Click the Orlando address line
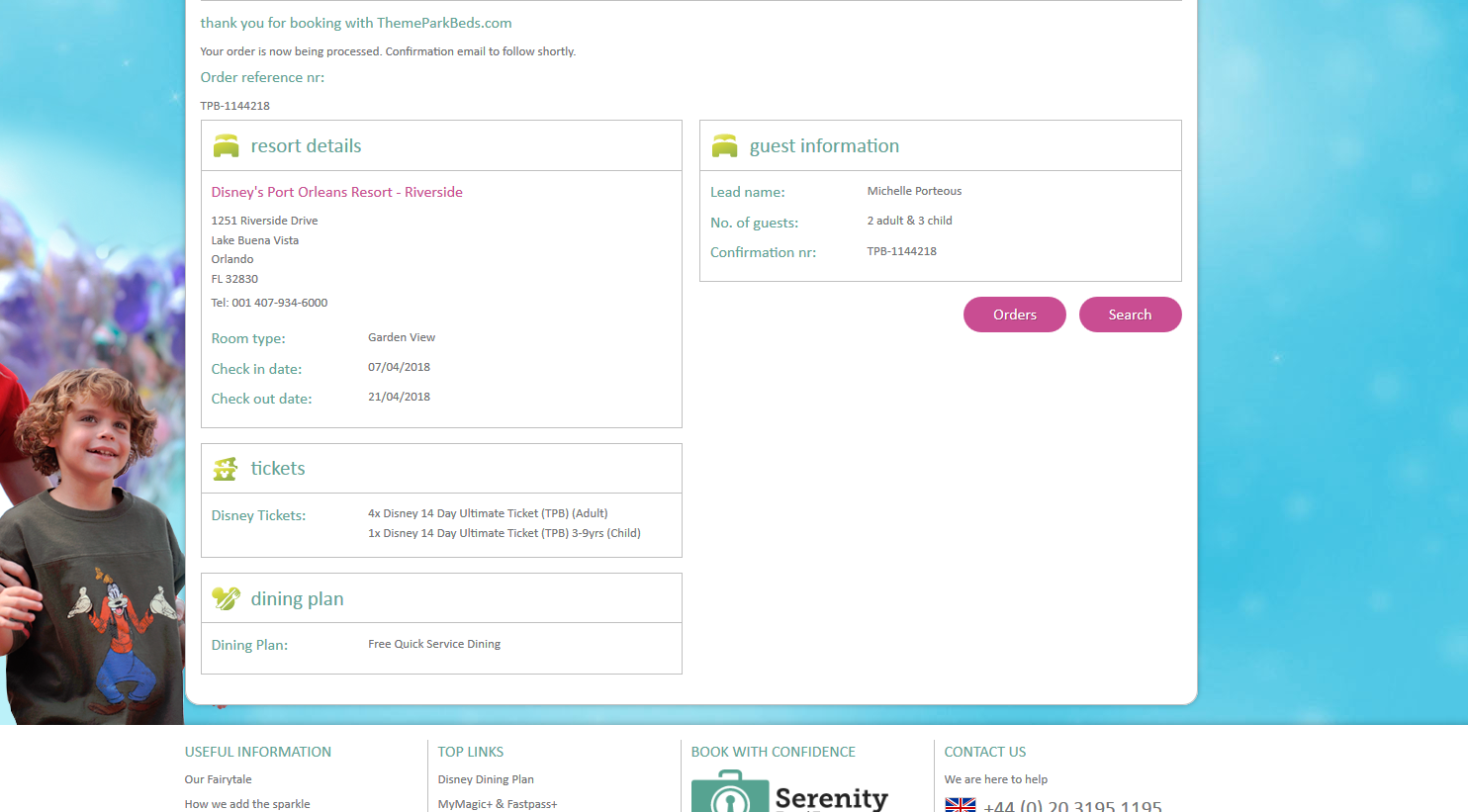Image resolution: width=1468 pixels, height=812 pixels. coord(231,259)
